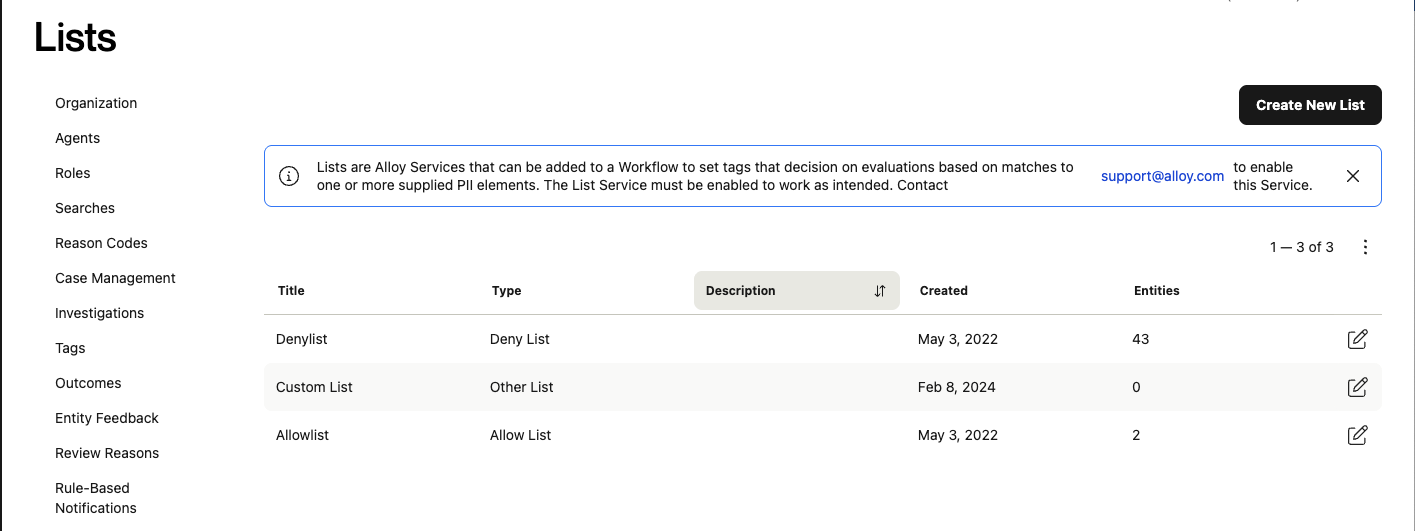Select Rule-Based Notifications menu item
The height and width of the screenshot is (531, 1415).
(95, 498)
